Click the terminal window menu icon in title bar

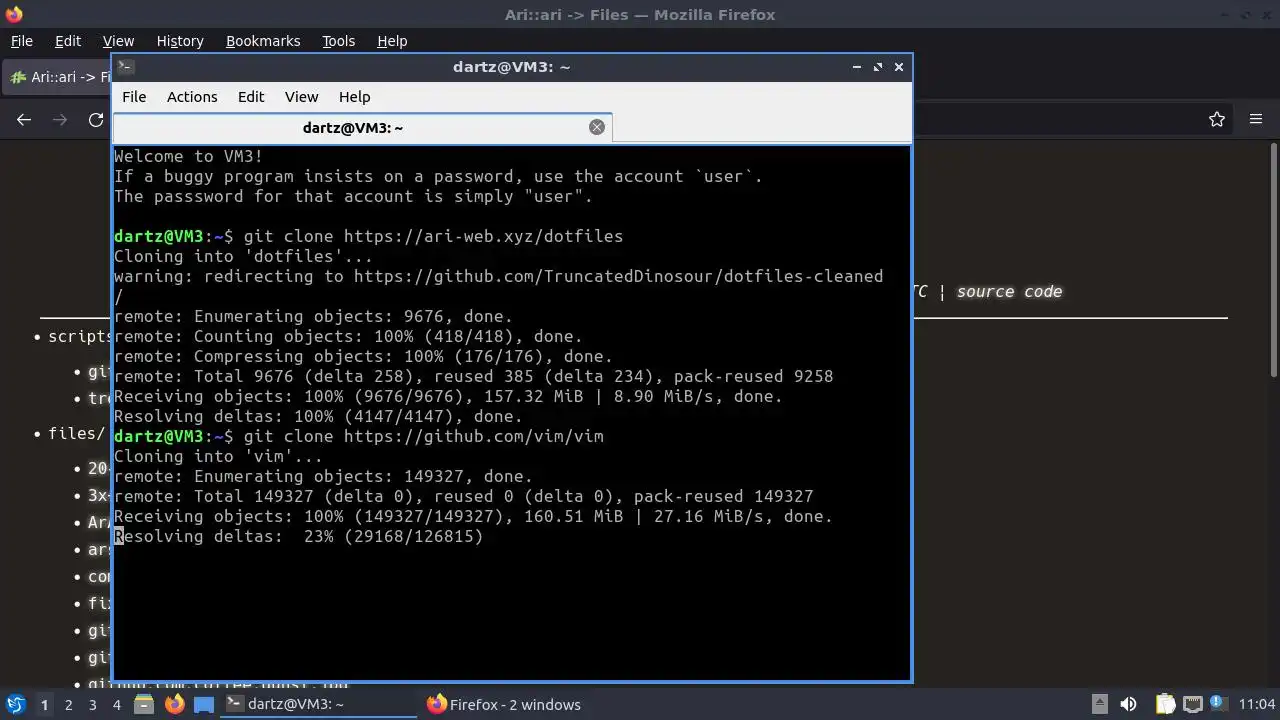pos(125,66)
